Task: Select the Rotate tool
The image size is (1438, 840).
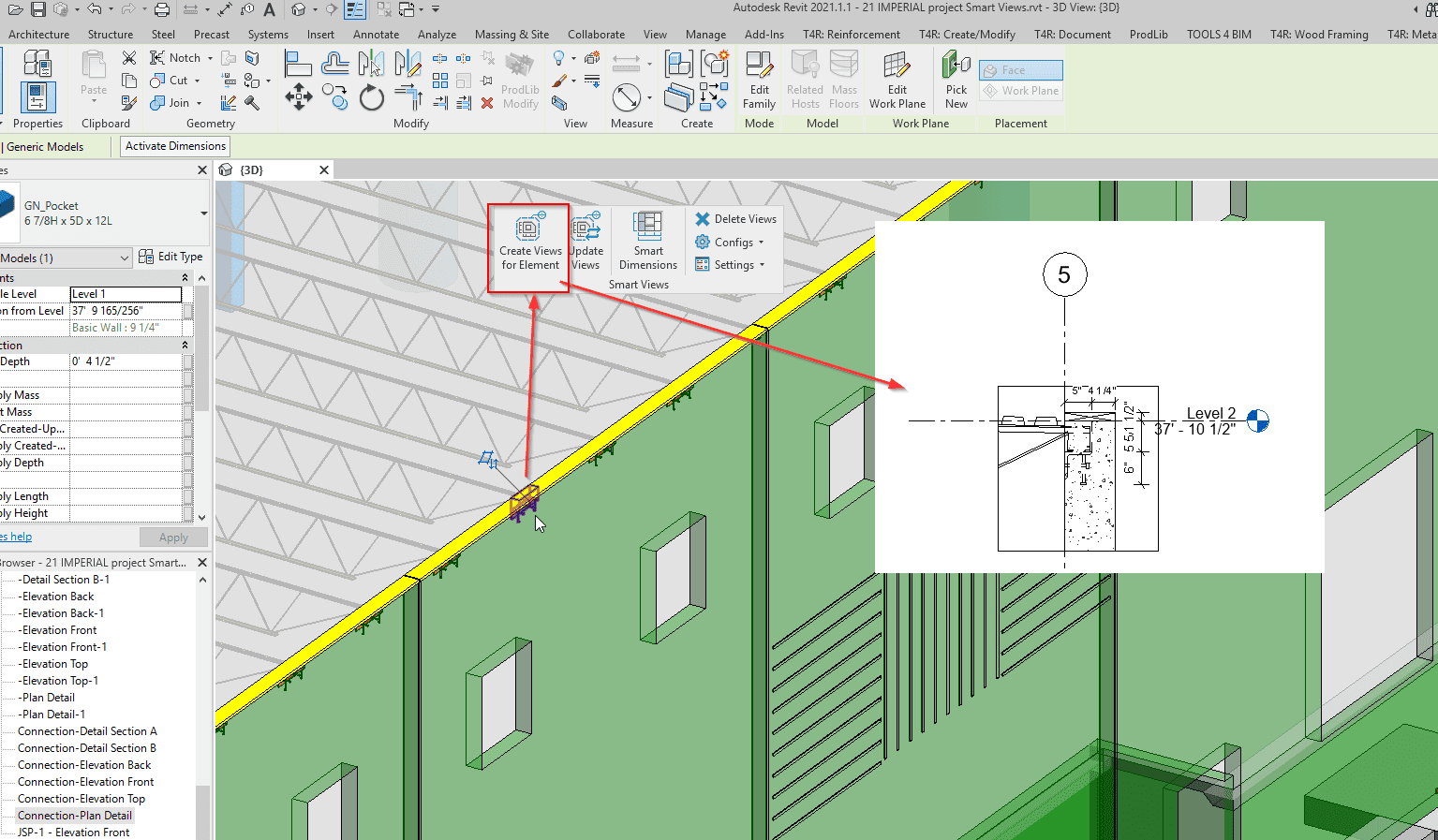Action: click(372, 97)
